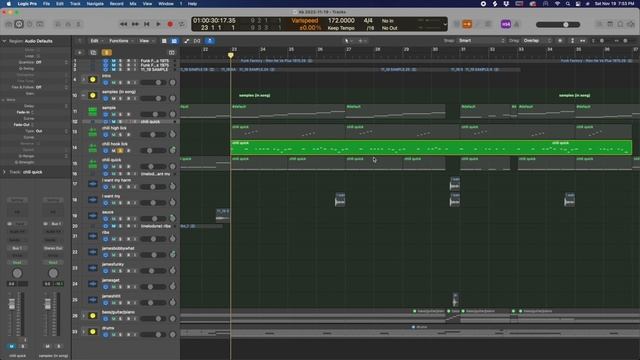Open the File menu
Viewport: 640px width, 360px height.
tap(47, 4)
